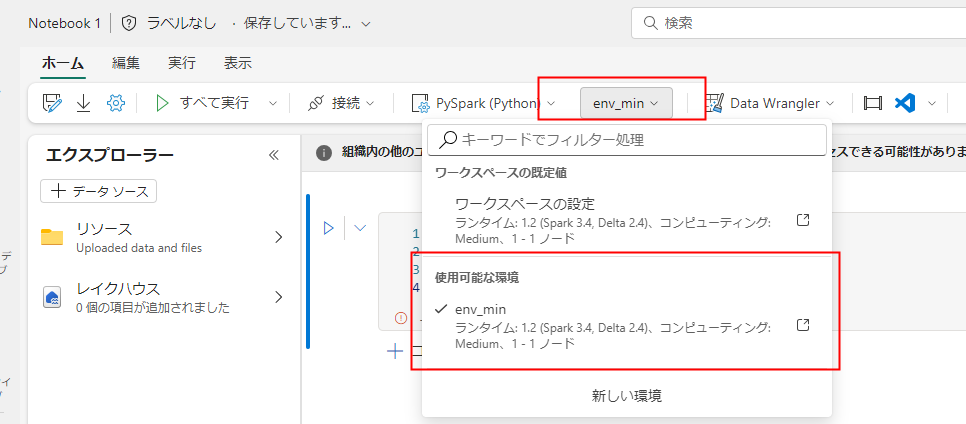
Task: Expand the レイクハウス item
Action: (x=164, y=297)
